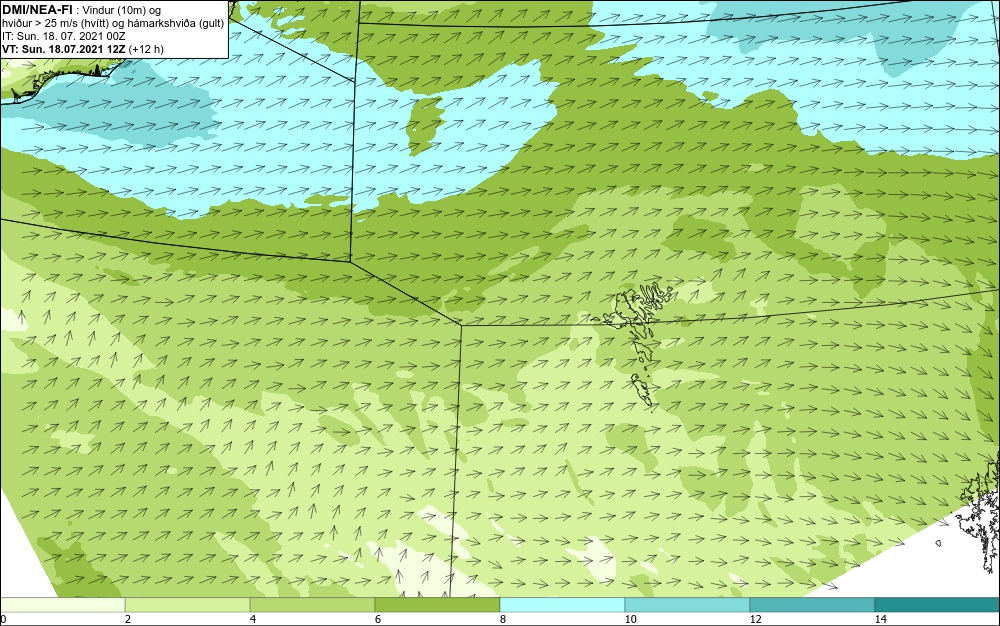Viewport: 1000px width, 626px height.
Task: Click the 8–10 m/s light cyan legend swatch
Action: point(562,605)
